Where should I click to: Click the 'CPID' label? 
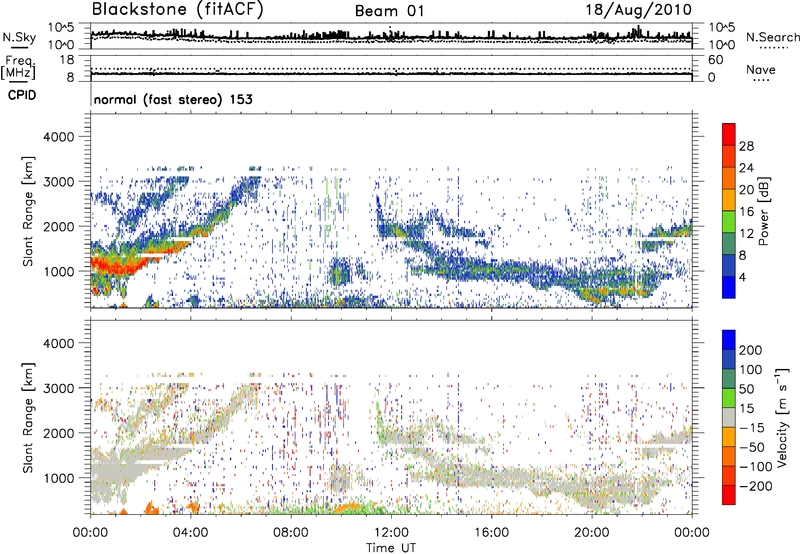click(x=22, y=95)
